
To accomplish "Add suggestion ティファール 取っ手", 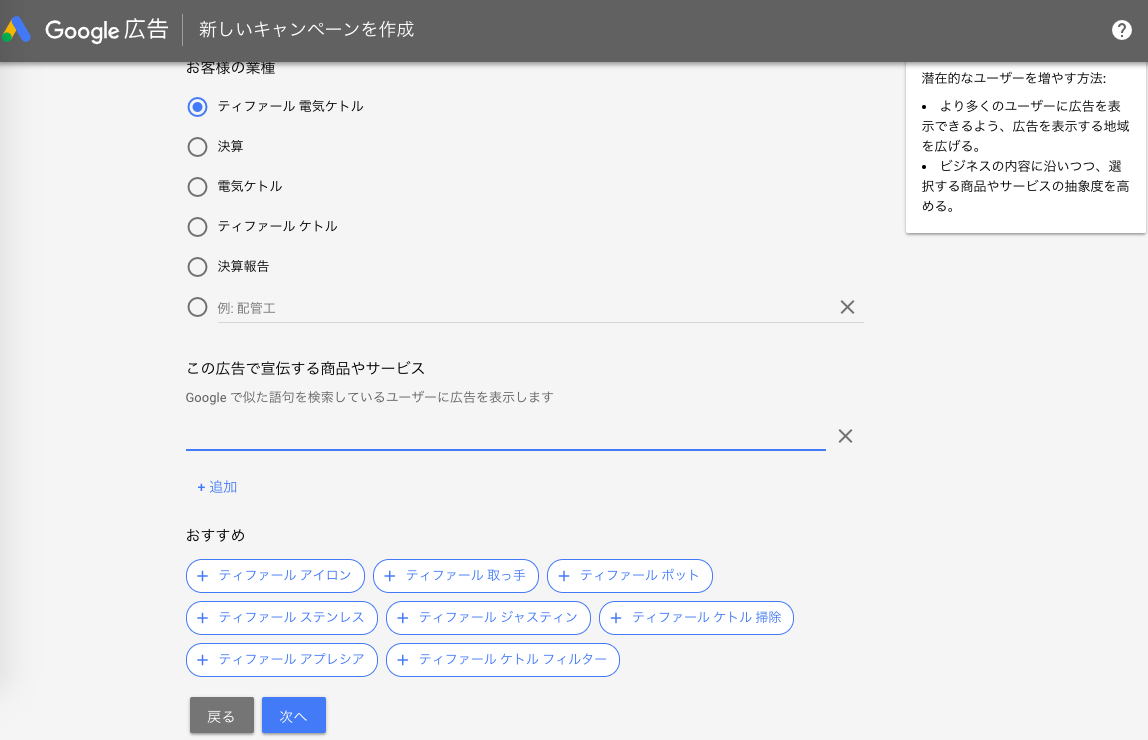I will point(455,576).
